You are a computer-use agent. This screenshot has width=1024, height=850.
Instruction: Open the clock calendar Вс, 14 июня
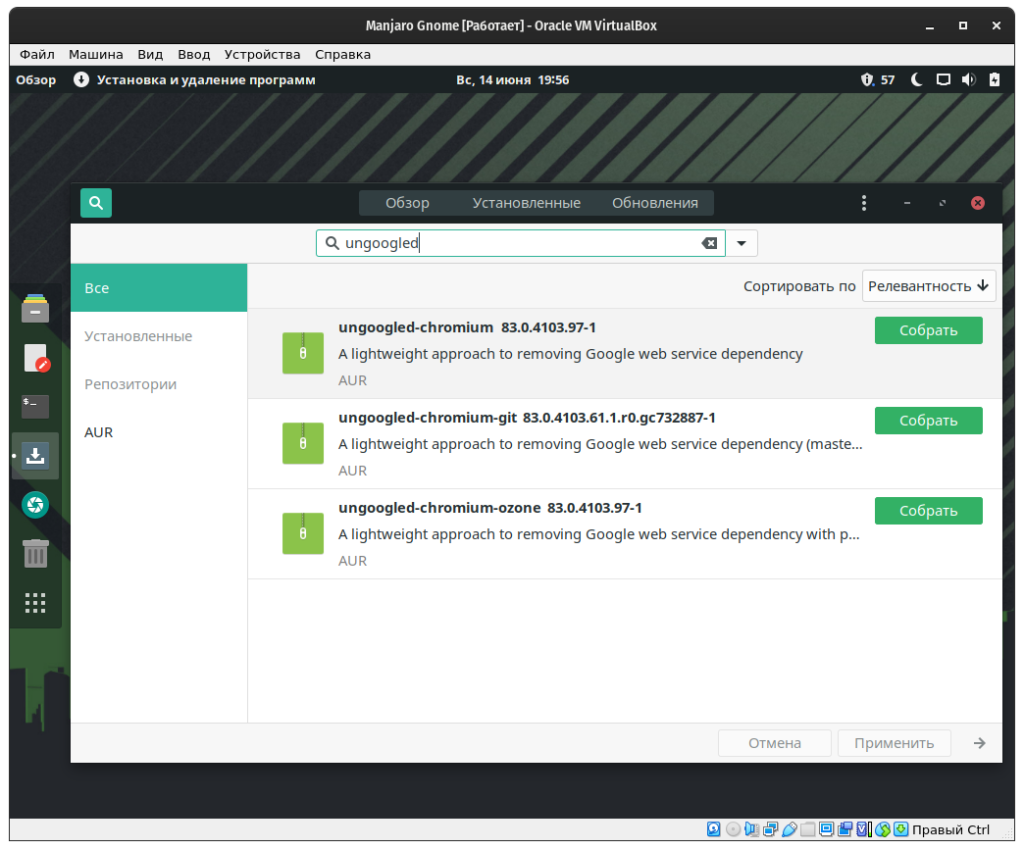(512, 80)
